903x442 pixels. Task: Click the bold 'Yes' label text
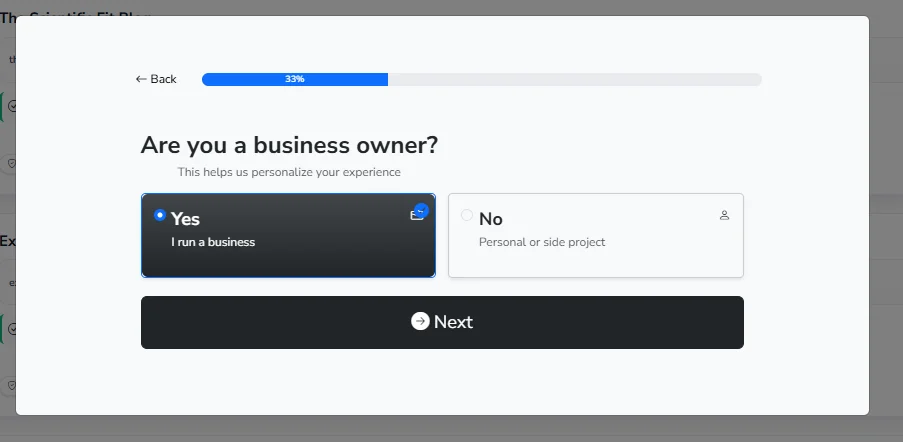(x=185, y=219)
